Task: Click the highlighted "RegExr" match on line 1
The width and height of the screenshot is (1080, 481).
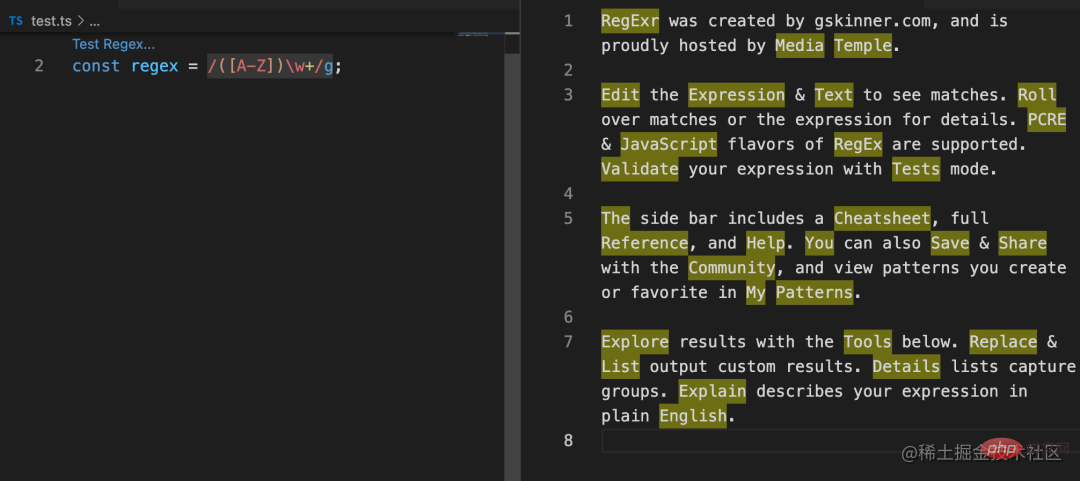Action: 630,21
